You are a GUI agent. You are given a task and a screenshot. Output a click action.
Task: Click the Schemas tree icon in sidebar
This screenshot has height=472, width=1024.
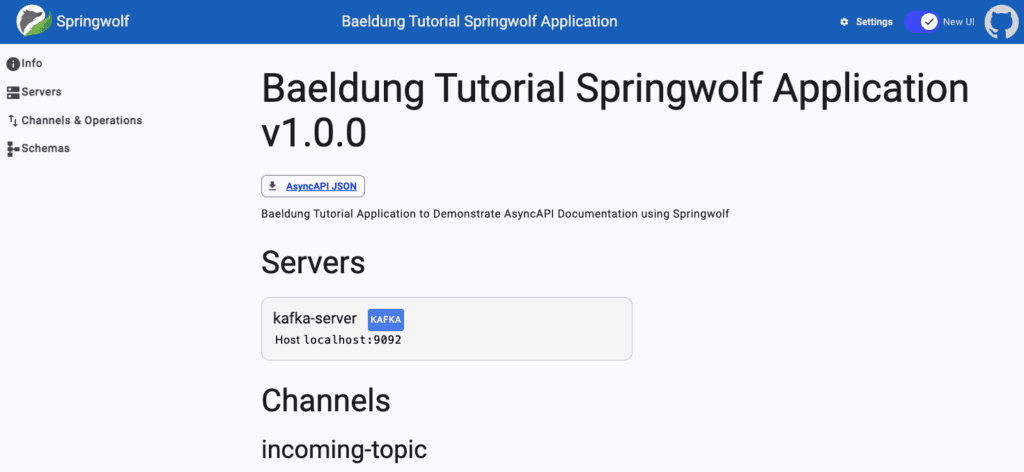point(13,149)
